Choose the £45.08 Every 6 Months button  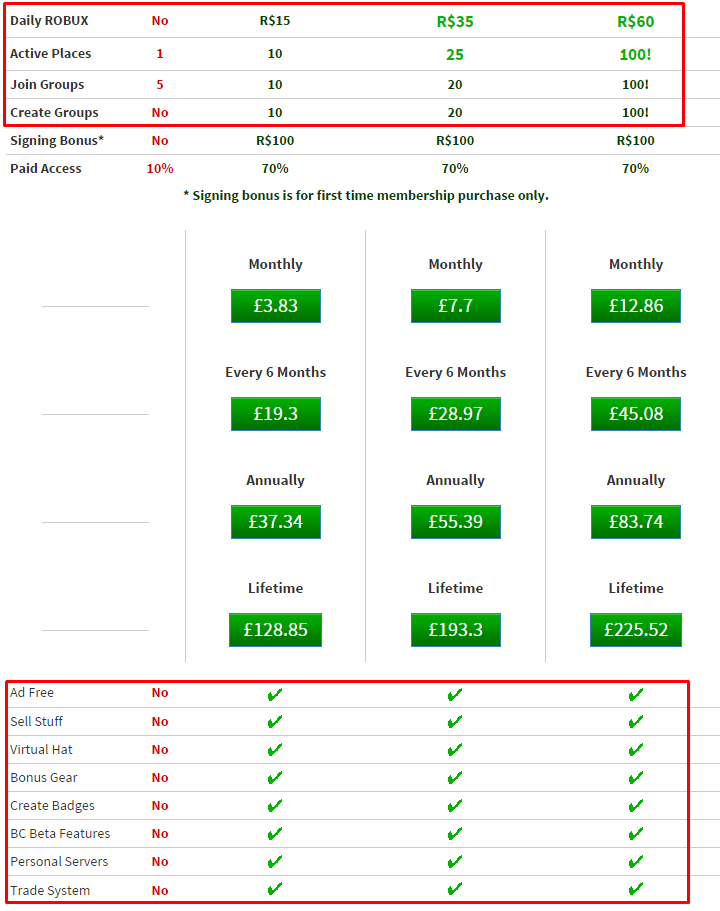click(636, 414)
